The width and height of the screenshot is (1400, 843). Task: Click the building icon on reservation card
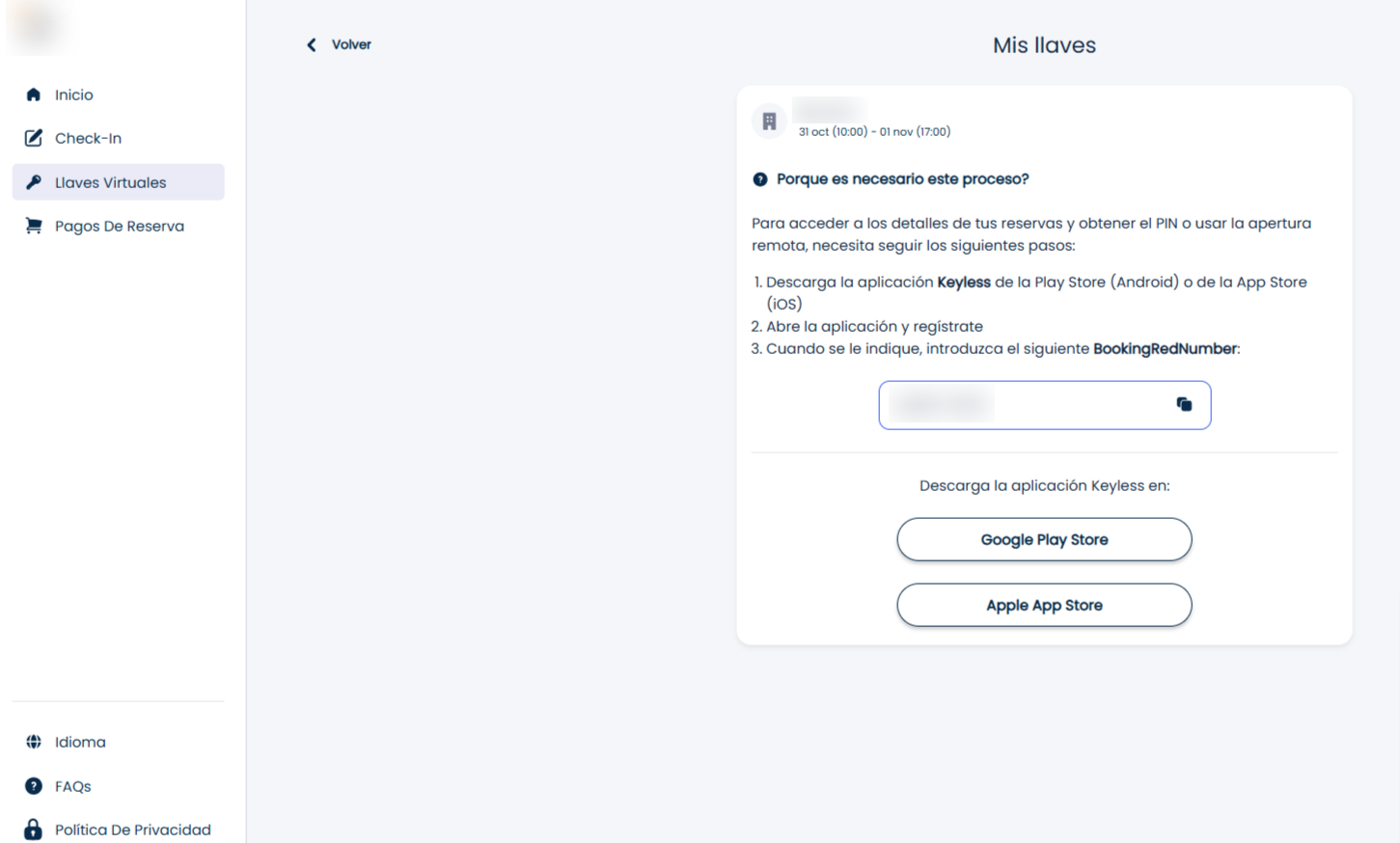pyautogui.click(x=769, y=122)
